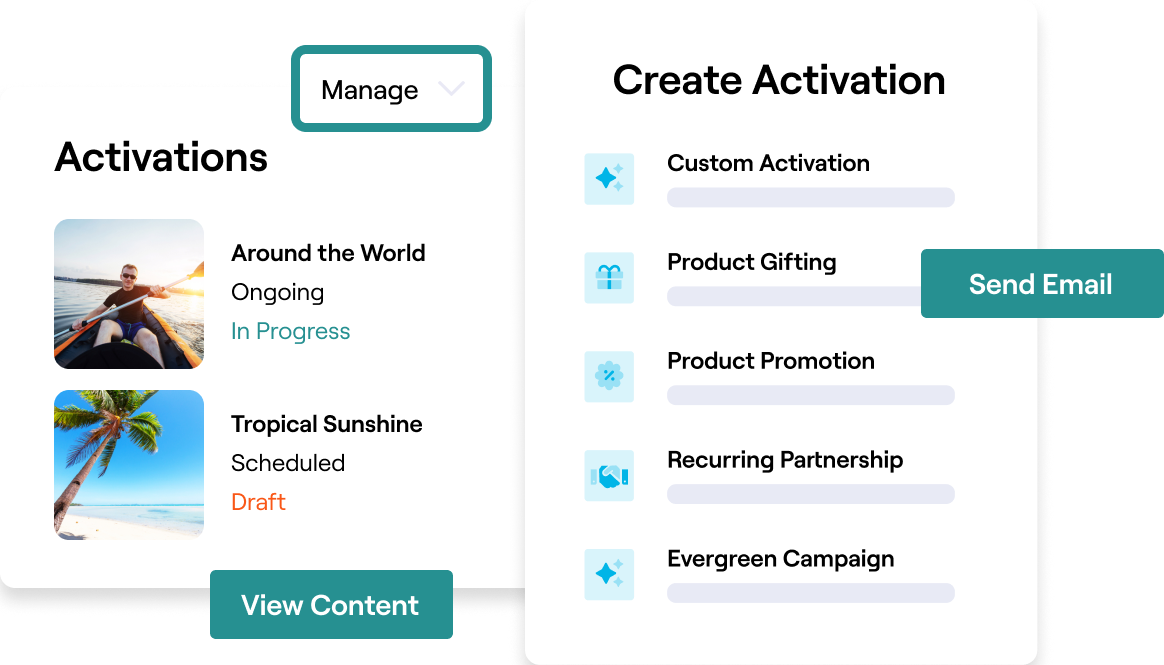The image size is (1164, 665).
Task: Click the View Content button
Action: coord(331,604)
